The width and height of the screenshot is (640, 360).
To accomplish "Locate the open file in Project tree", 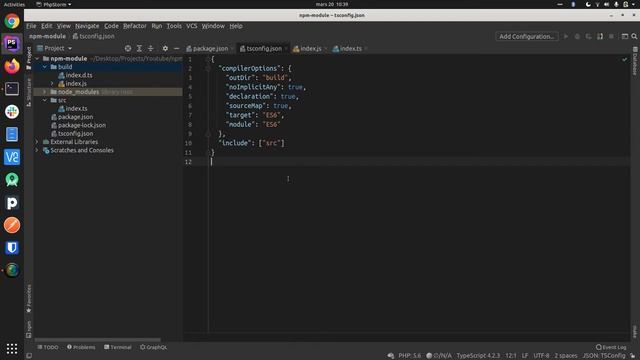I will coord(128,48).
